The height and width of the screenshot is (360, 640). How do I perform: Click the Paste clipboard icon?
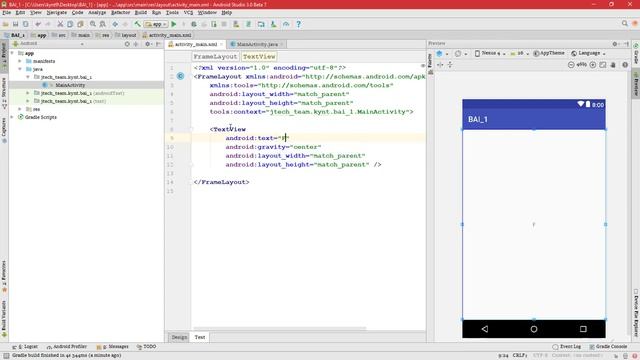[x=80, y=24]
